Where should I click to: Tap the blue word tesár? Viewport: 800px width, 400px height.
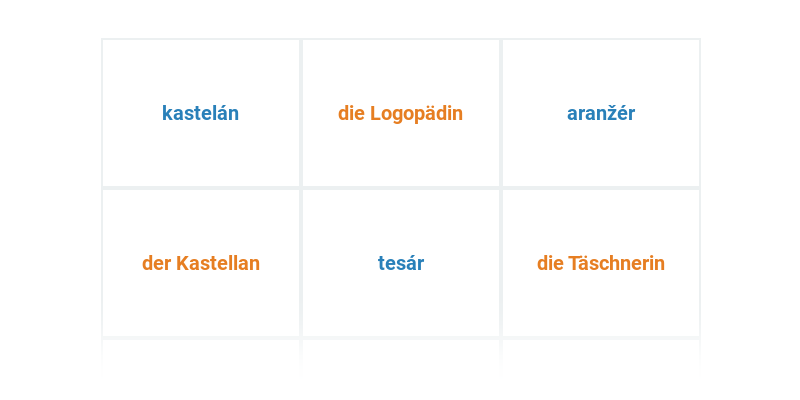[x=401, y=263]
